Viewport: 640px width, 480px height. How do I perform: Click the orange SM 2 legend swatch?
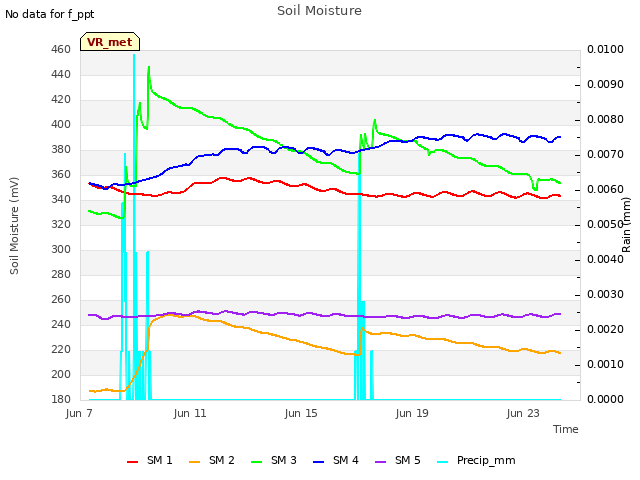(195, 462)
